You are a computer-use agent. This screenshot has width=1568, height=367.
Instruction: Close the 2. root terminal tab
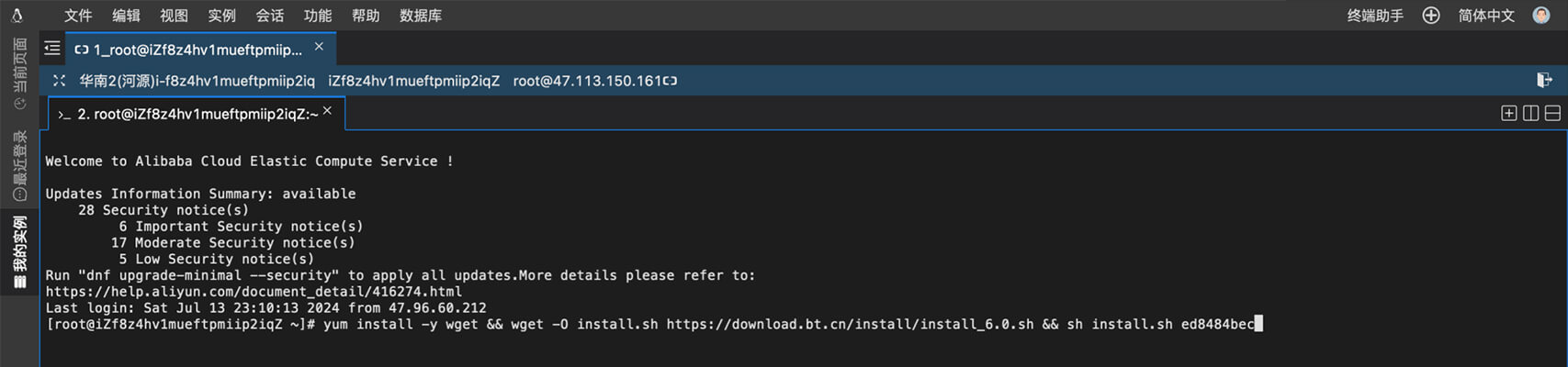click(327, 111)
